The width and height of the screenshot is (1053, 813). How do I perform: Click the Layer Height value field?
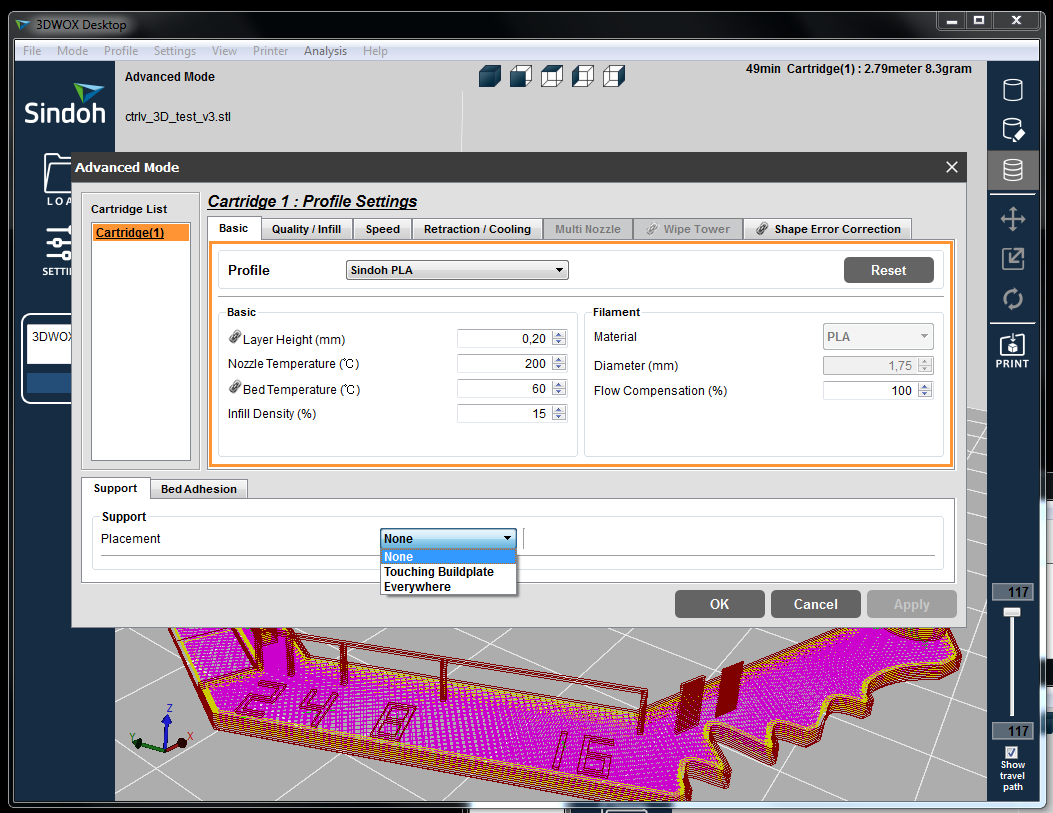(504, 338)
